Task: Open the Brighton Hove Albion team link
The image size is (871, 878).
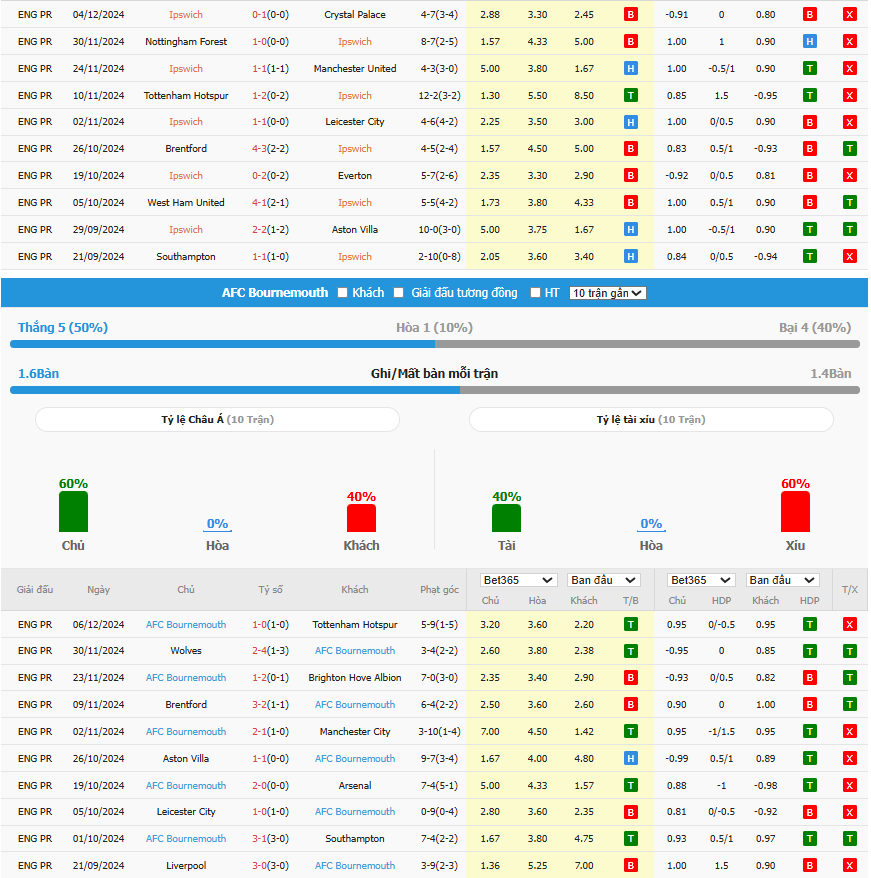Action: click(355, 678)
